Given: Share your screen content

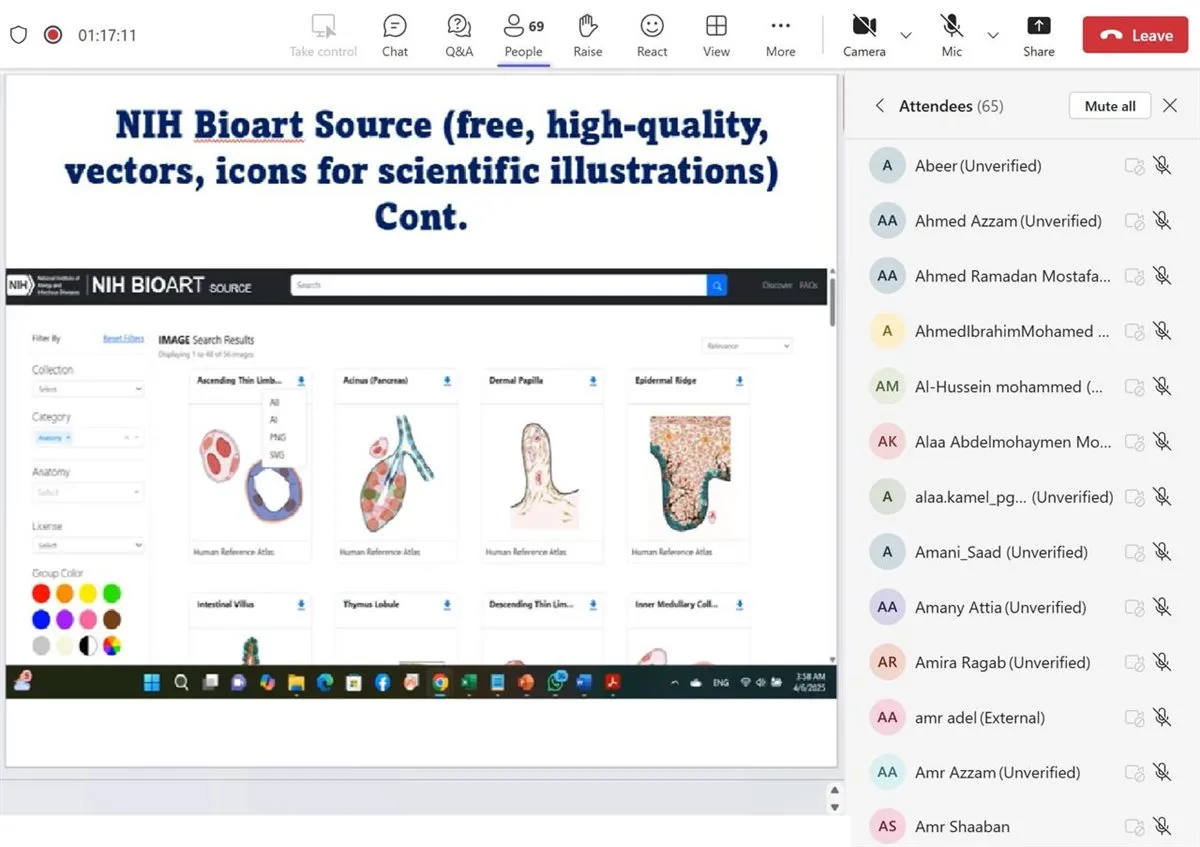Looking at the screenshot, I should (1039, 35).
